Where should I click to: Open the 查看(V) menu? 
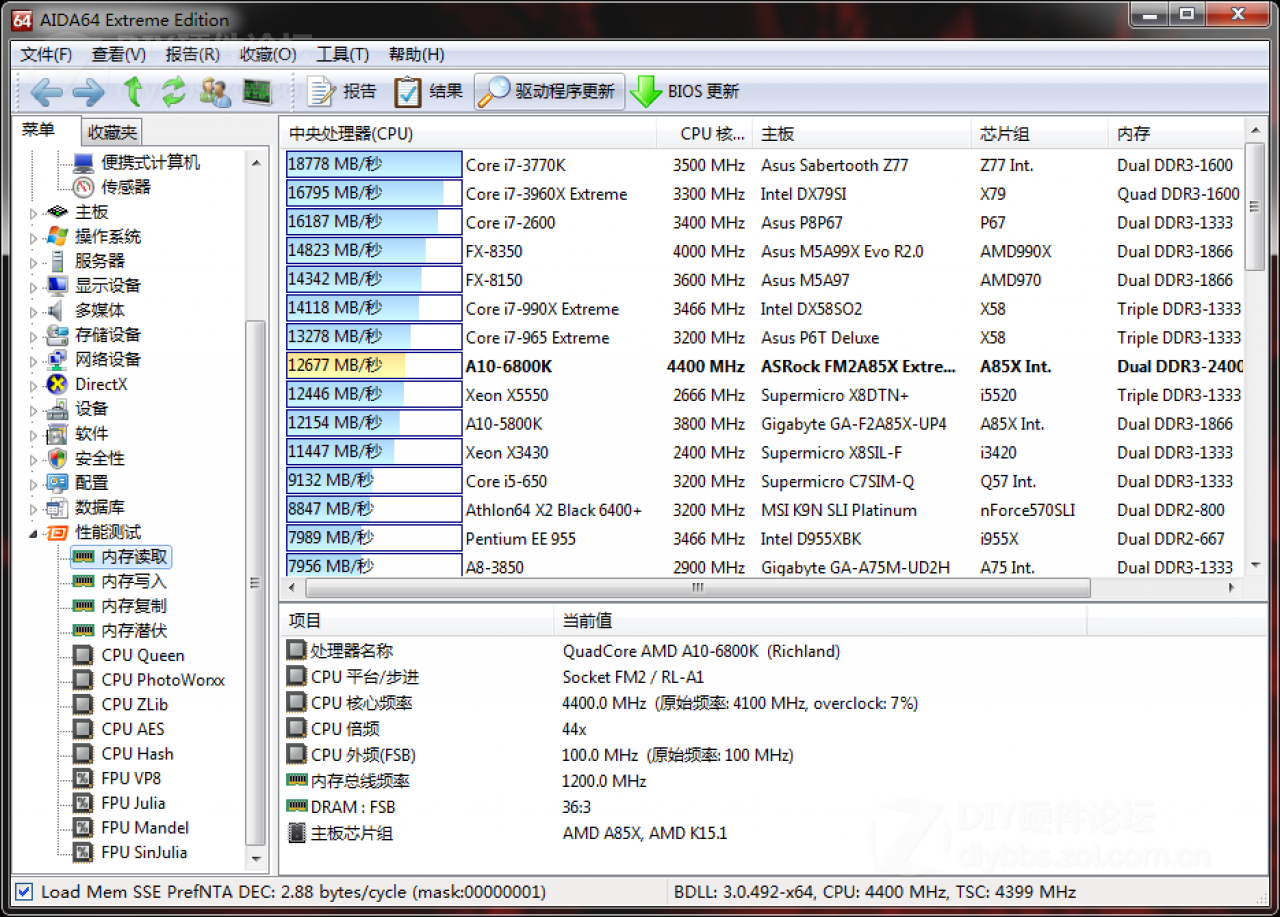pos(118,54)
